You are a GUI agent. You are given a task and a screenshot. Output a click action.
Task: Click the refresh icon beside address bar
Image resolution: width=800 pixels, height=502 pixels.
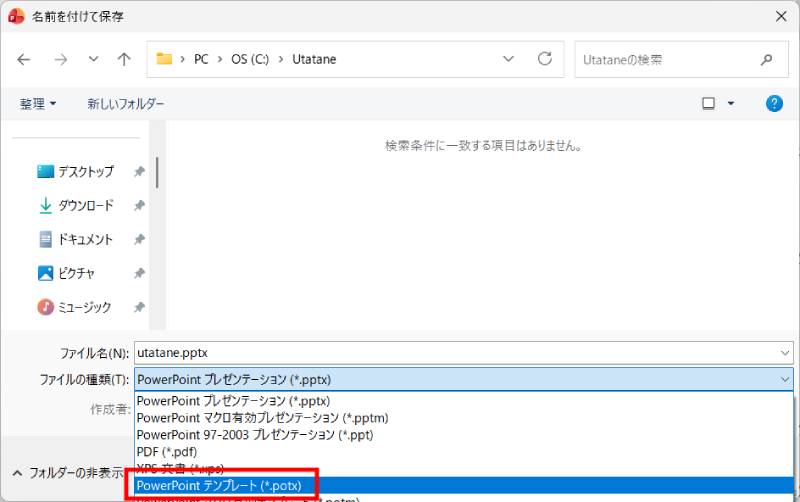(x=545, y=59)
